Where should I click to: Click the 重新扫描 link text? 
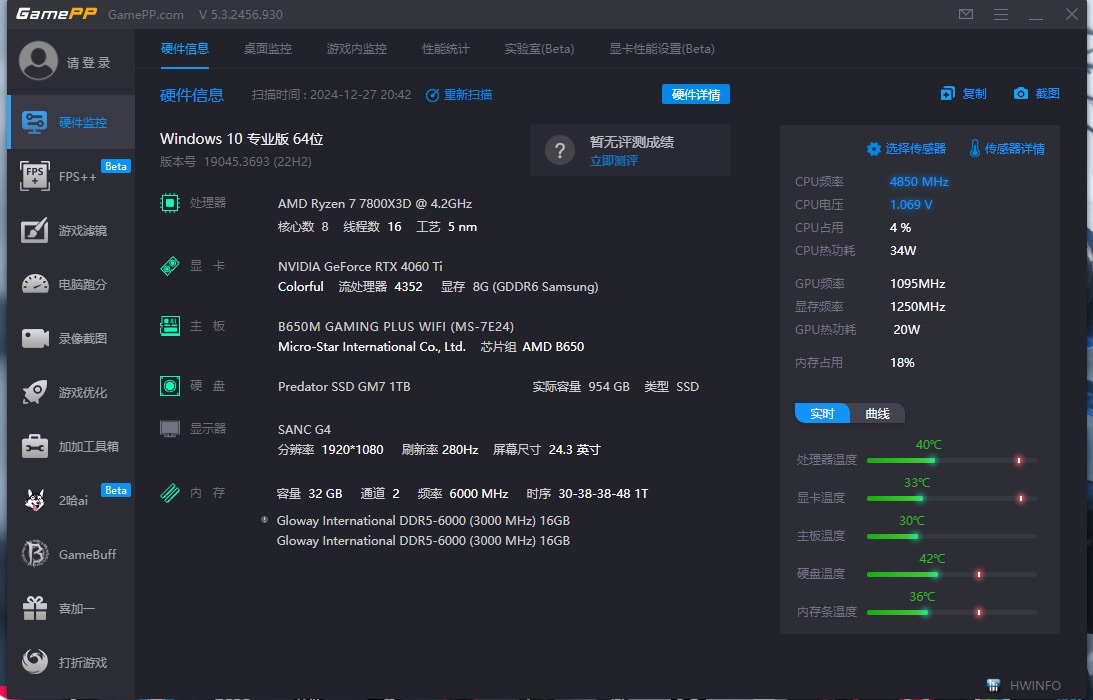[x=468, y=95]
